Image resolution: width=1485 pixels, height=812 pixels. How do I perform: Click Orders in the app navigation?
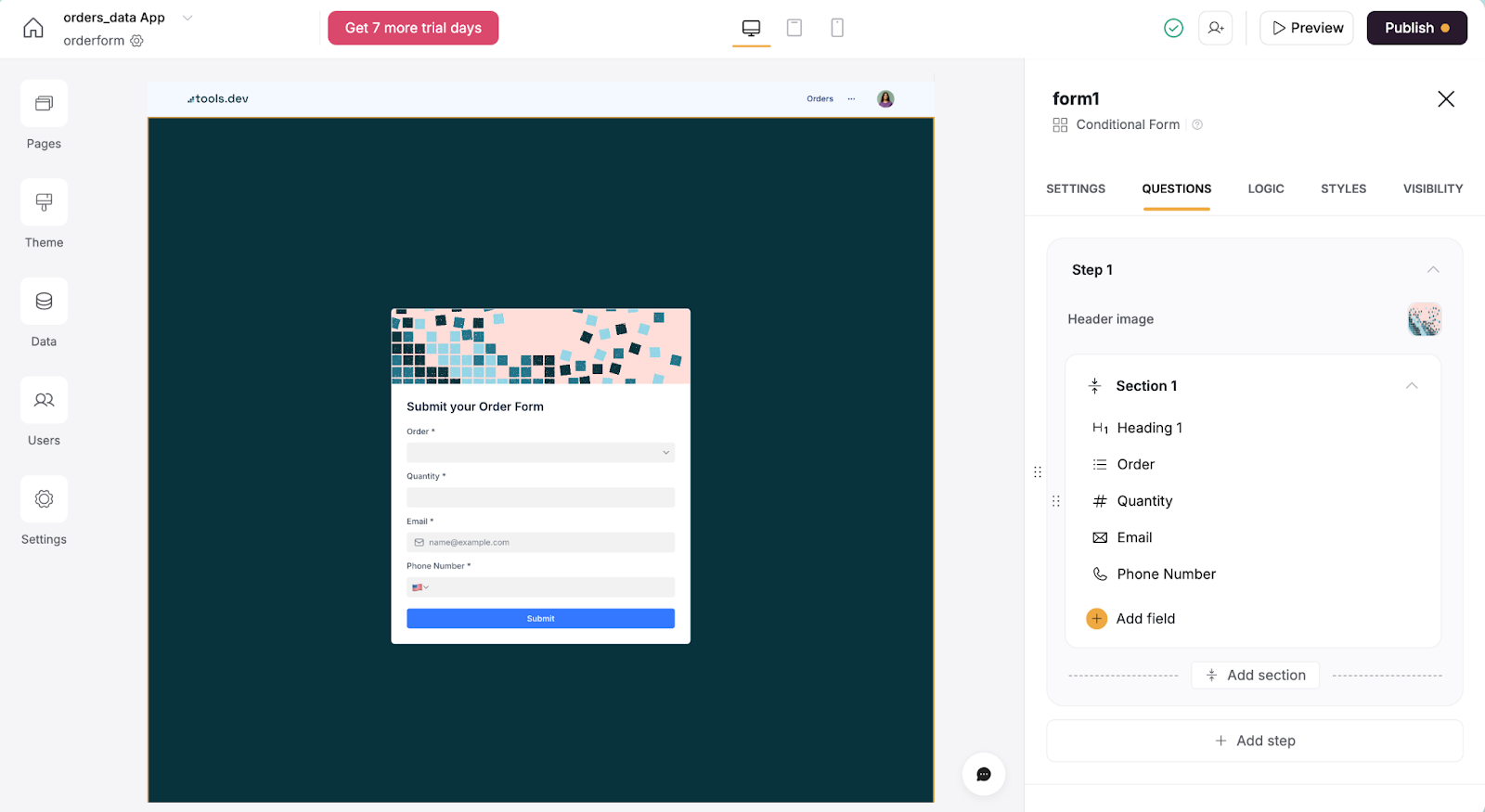820,98
